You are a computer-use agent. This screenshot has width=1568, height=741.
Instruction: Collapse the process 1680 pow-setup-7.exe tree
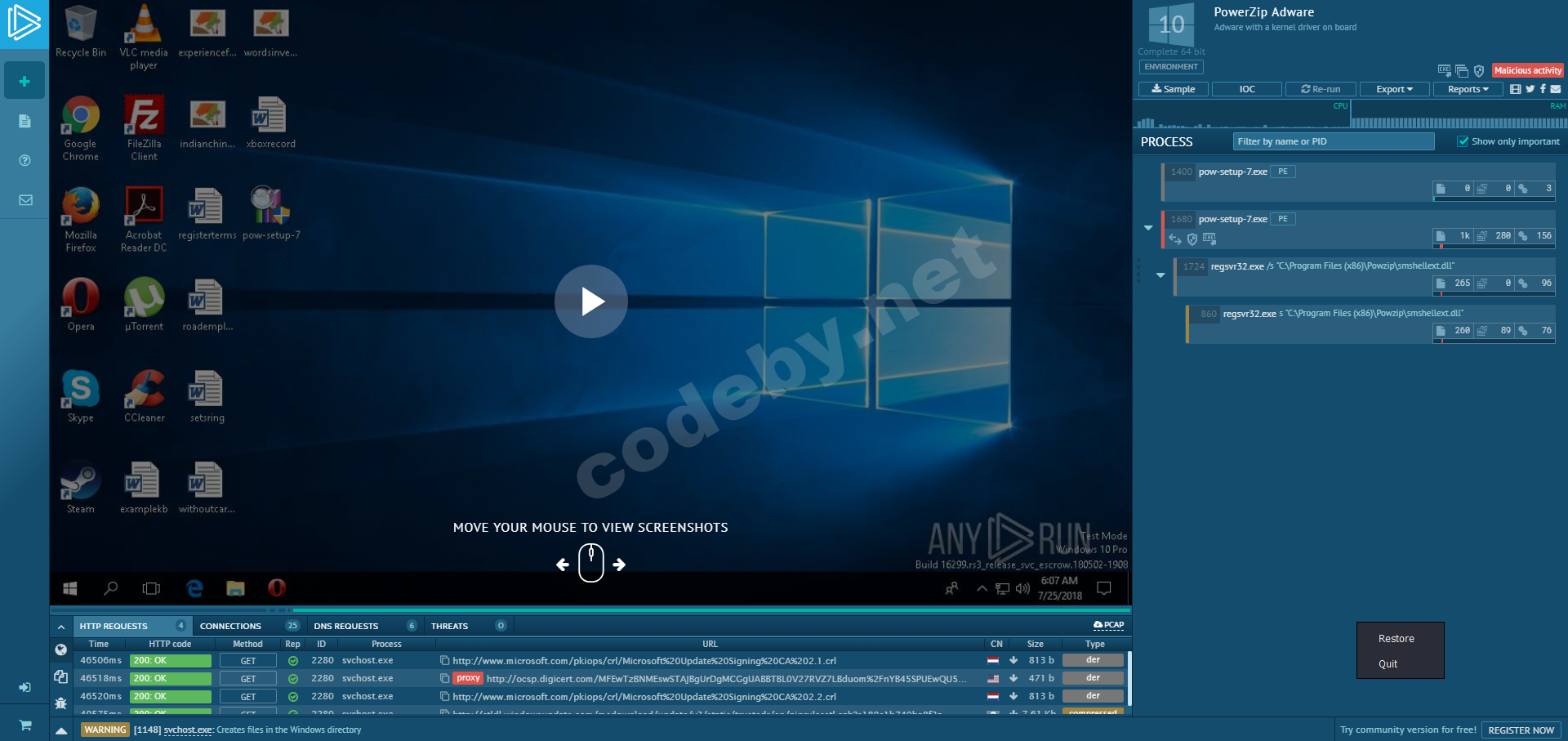click(1148, 228)
